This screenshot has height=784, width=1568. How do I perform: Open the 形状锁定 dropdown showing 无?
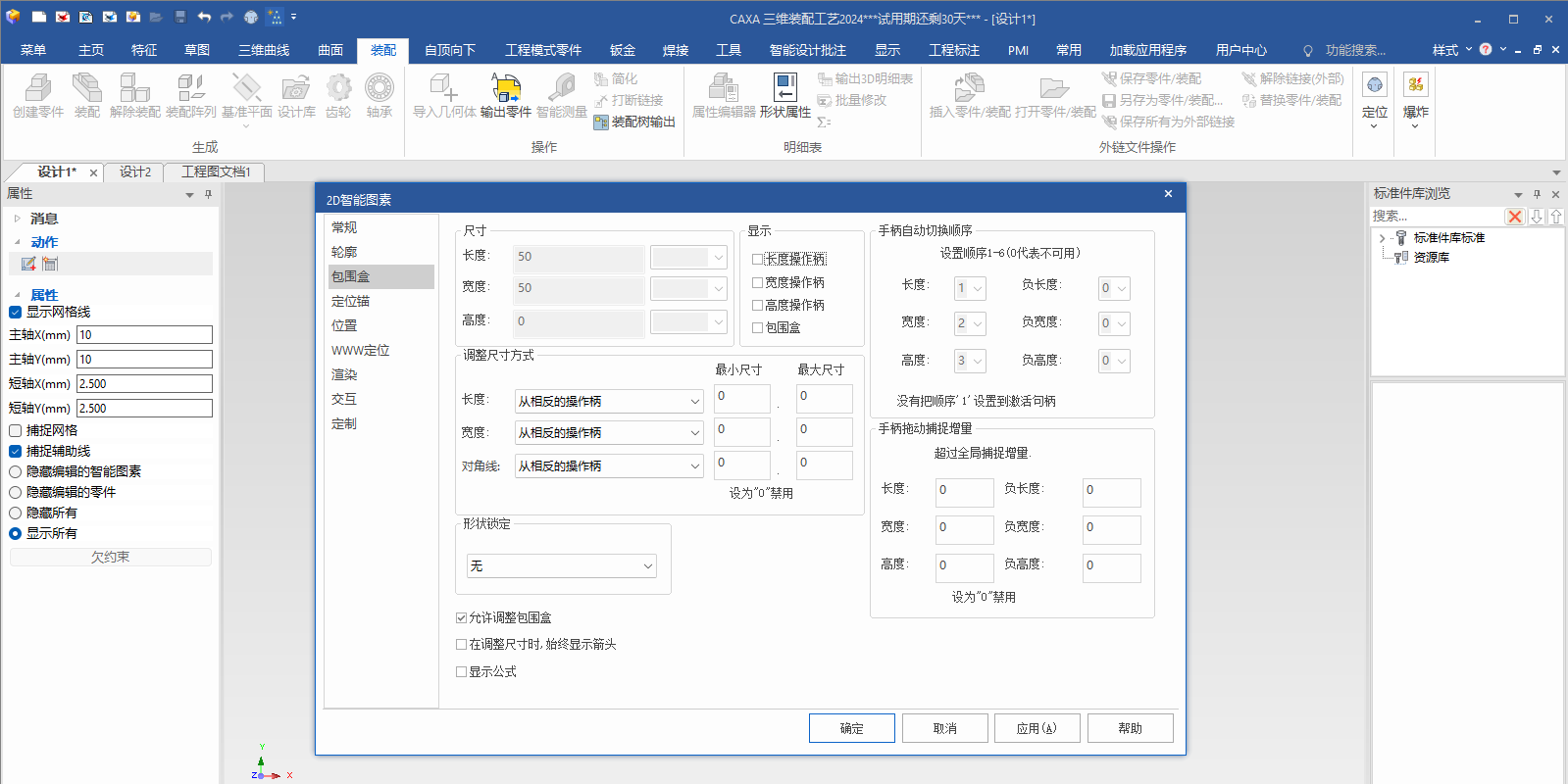tap(562, 566)
